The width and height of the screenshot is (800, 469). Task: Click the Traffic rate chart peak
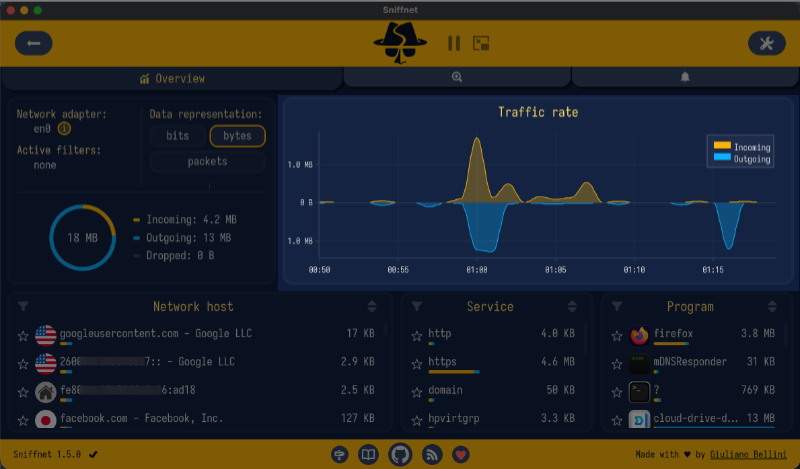[477, 139]
